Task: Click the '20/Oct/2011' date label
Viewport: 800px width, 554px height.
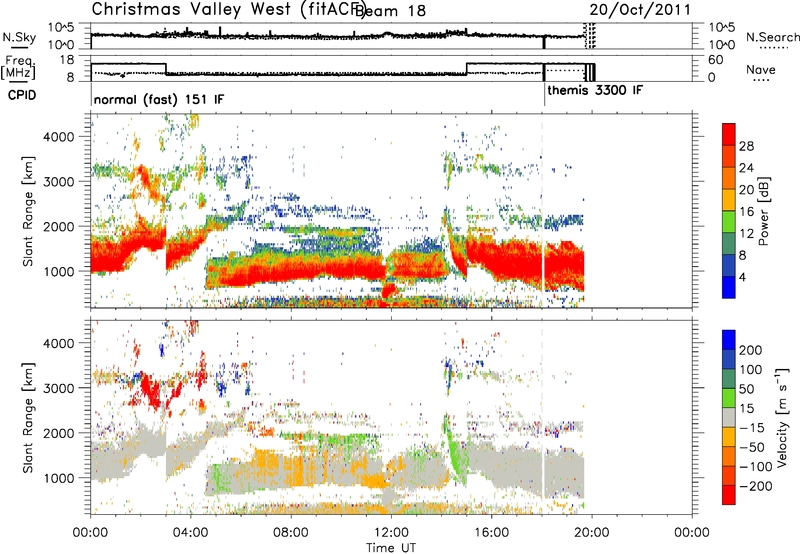Action: point(640,10)
